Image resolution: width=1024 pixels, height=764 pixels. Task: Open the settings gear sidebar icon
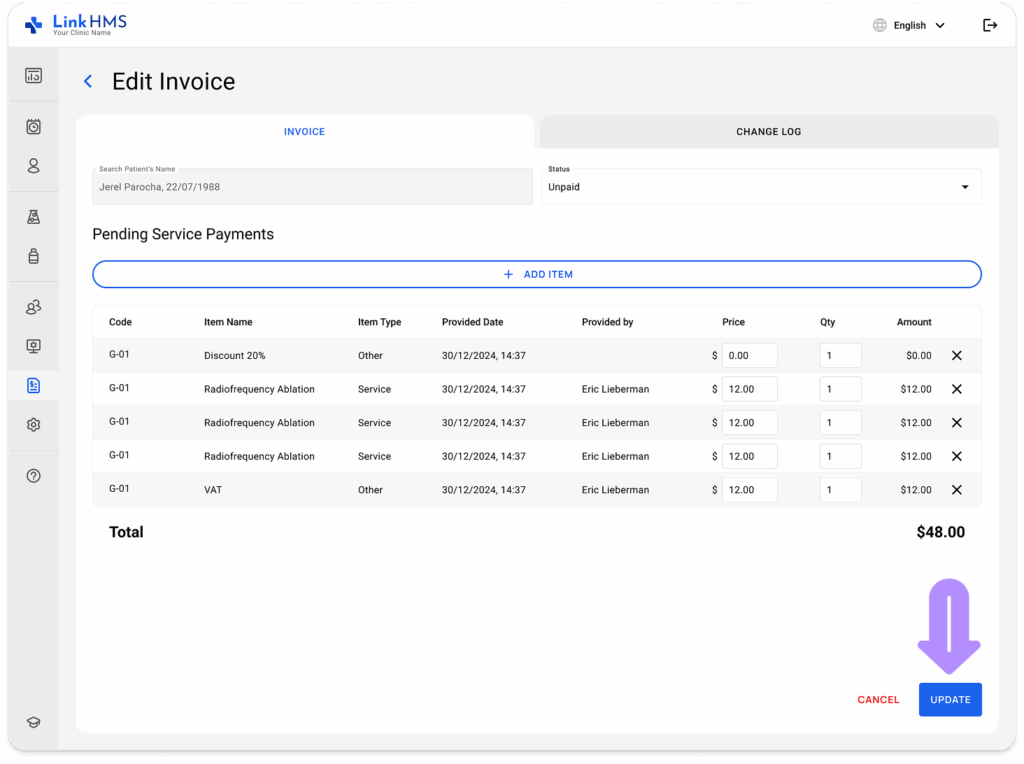pos(33,425)
